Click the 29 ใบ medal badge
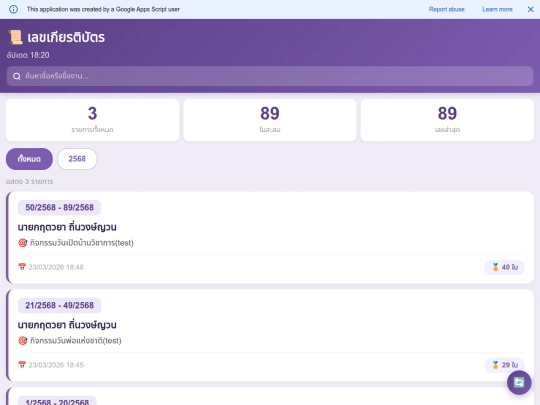The image size is (540, 405). 505,365
